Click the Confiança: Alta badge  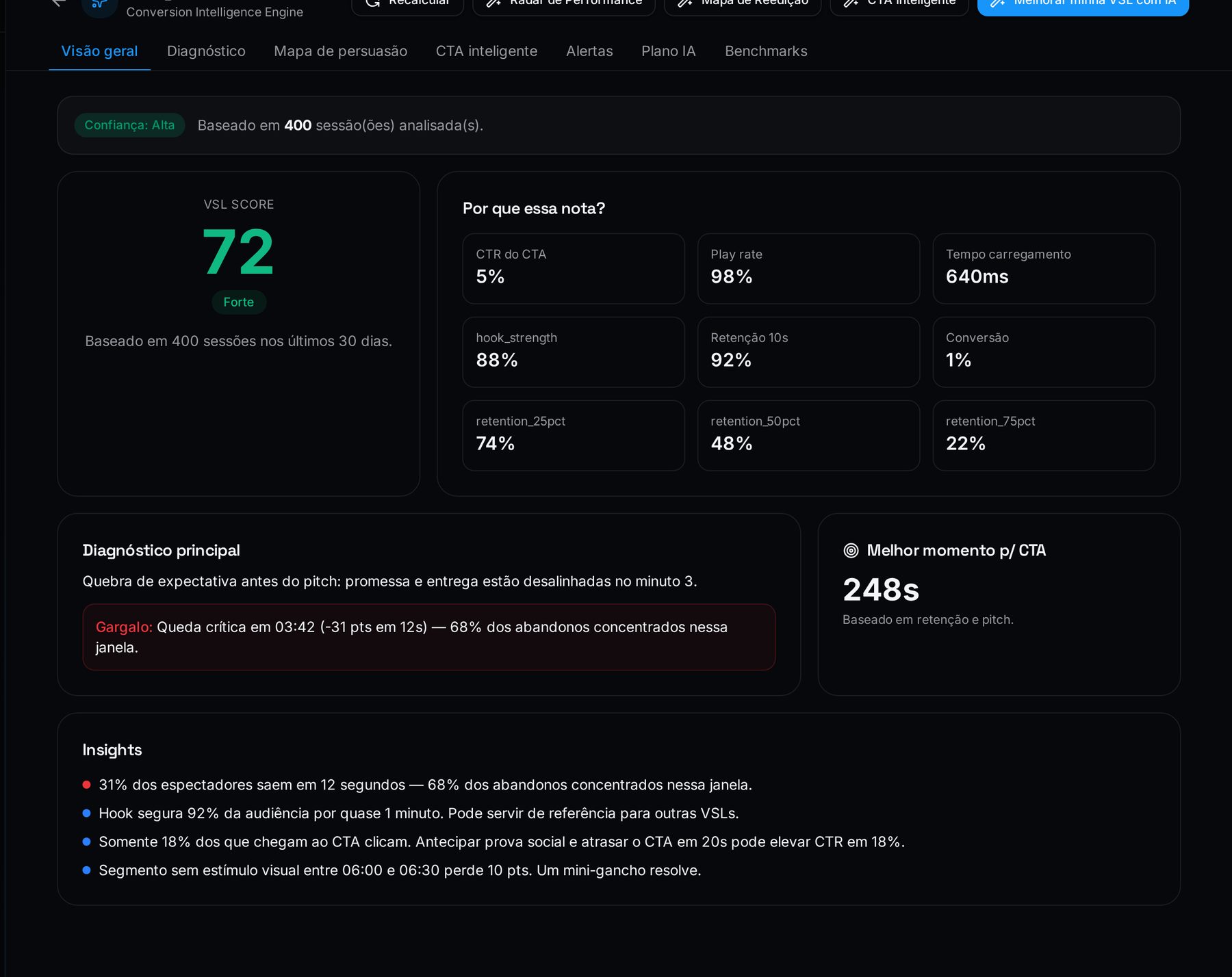point(129,125)
